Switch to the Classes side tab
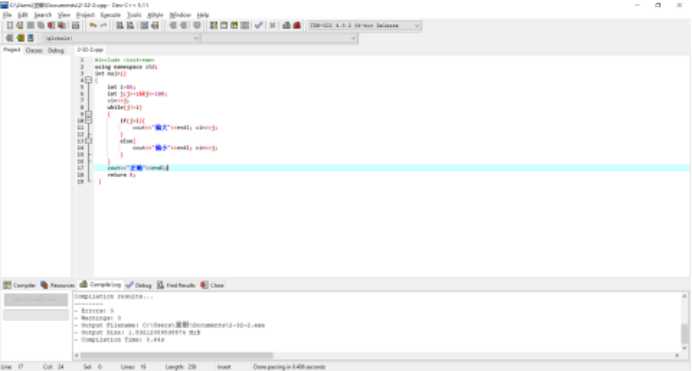The height and width of the screenshot is (371, 692). (34, 51)
